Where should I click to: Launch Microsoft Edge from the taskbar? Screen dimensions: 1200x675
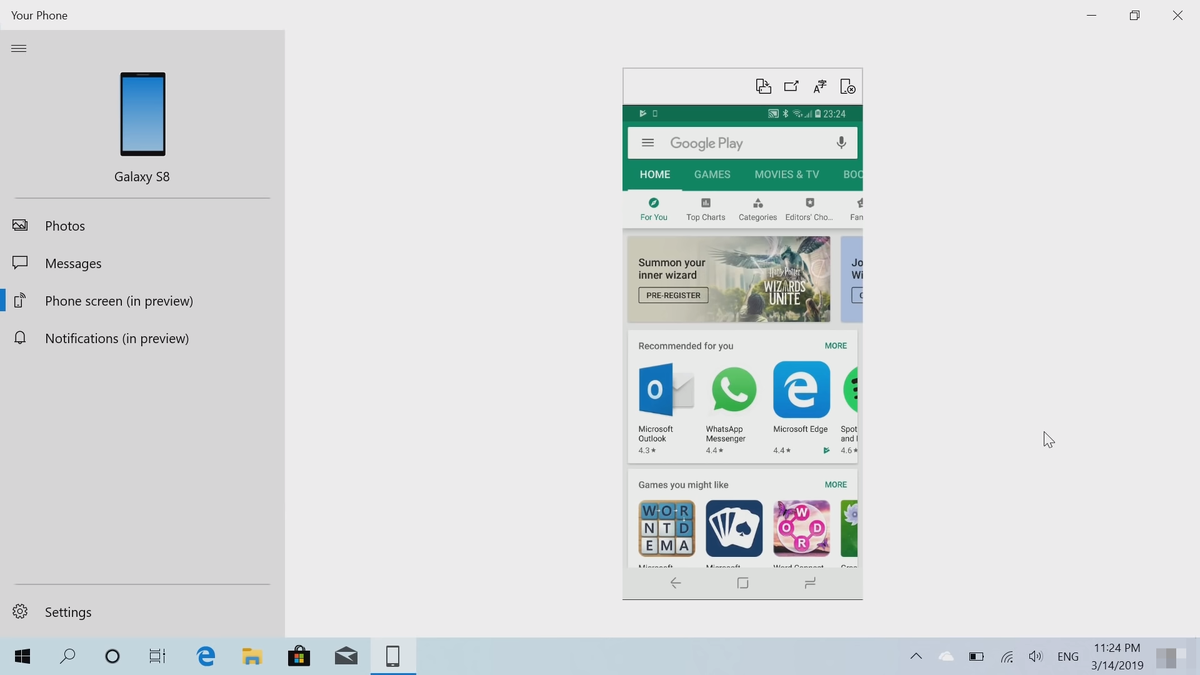[206, 656]
